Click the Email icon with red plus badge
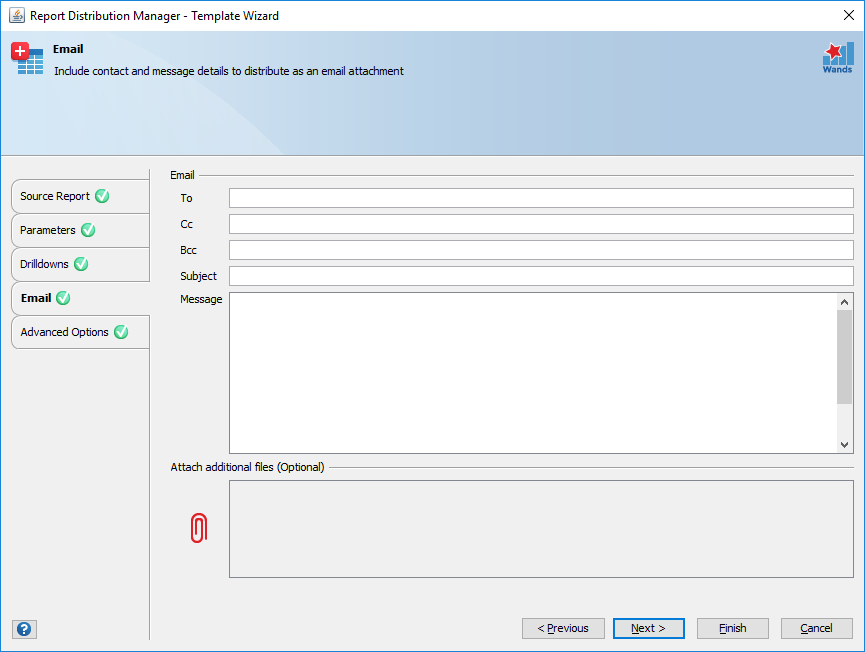The image size is (865, 652). point(27,58)
